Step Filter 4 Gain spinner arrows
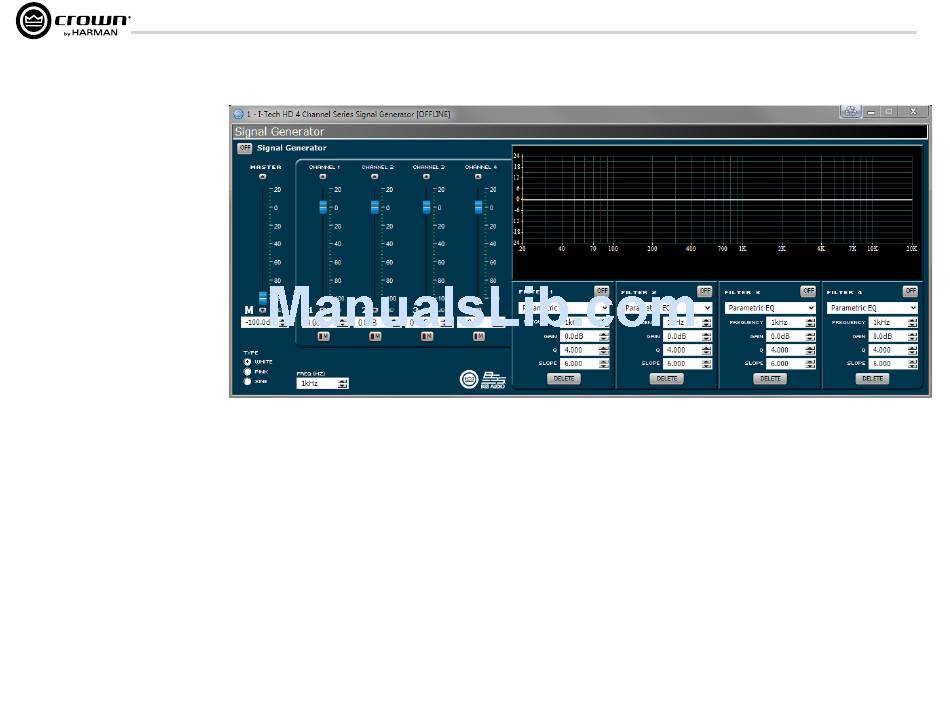This screenshot has height=721, width=950. tap(913, 336)
